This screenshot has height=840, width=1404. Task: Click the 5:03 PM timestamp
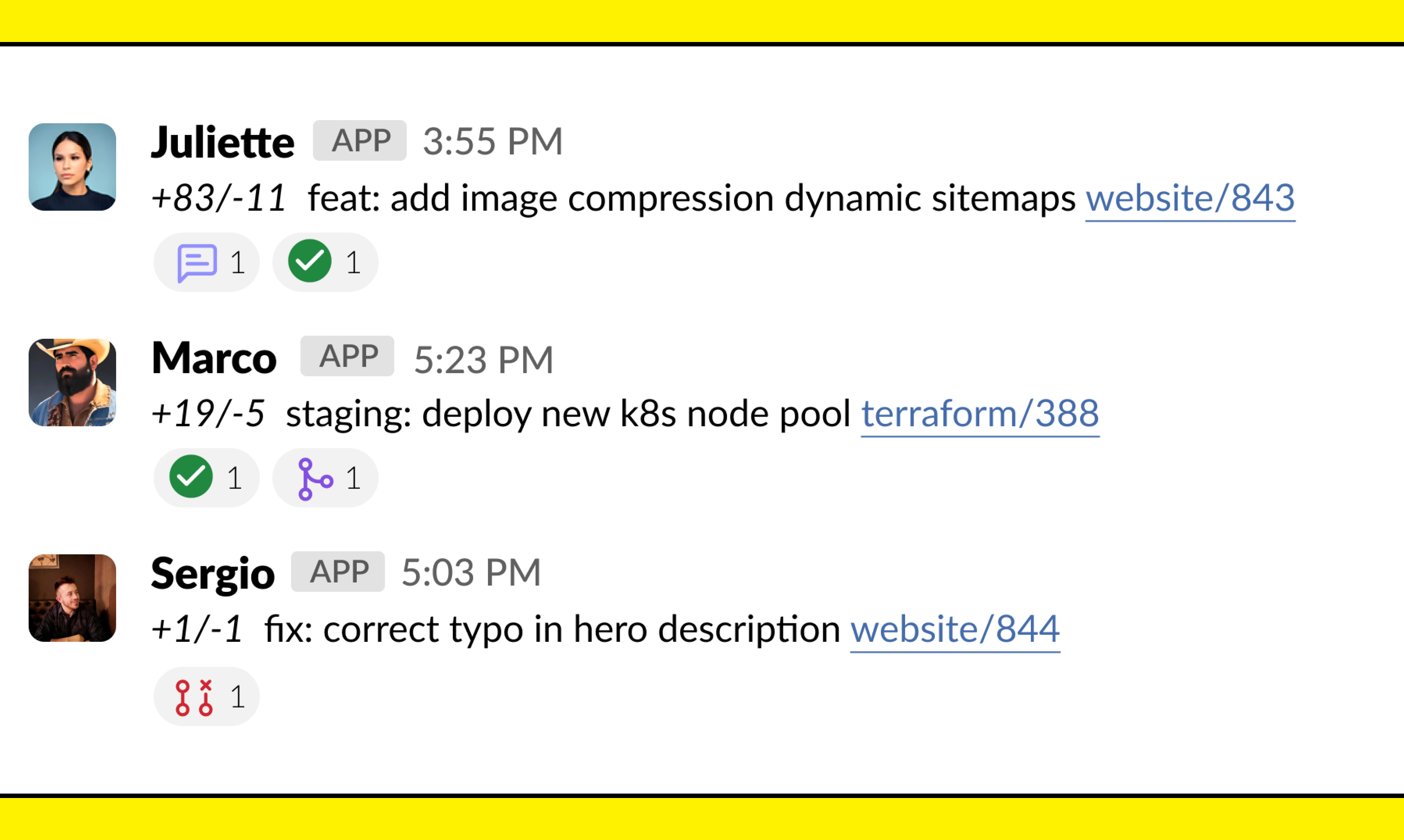coord(471,572)
